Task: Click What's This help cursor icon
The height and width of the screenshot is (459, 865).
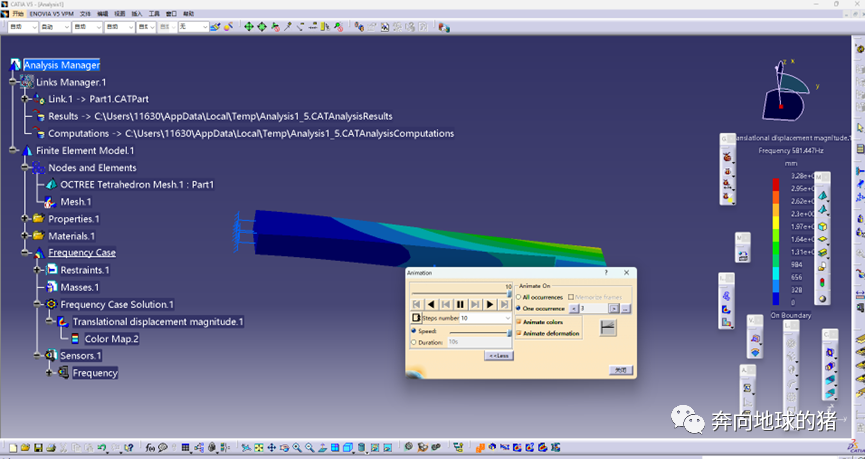Action: [x=129, y=448]
